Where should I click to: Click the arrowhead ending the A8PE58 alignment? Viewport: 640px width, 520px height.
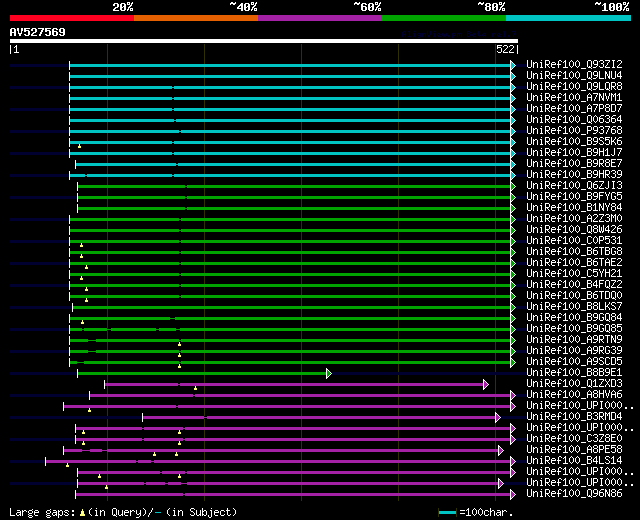[500, 451]
